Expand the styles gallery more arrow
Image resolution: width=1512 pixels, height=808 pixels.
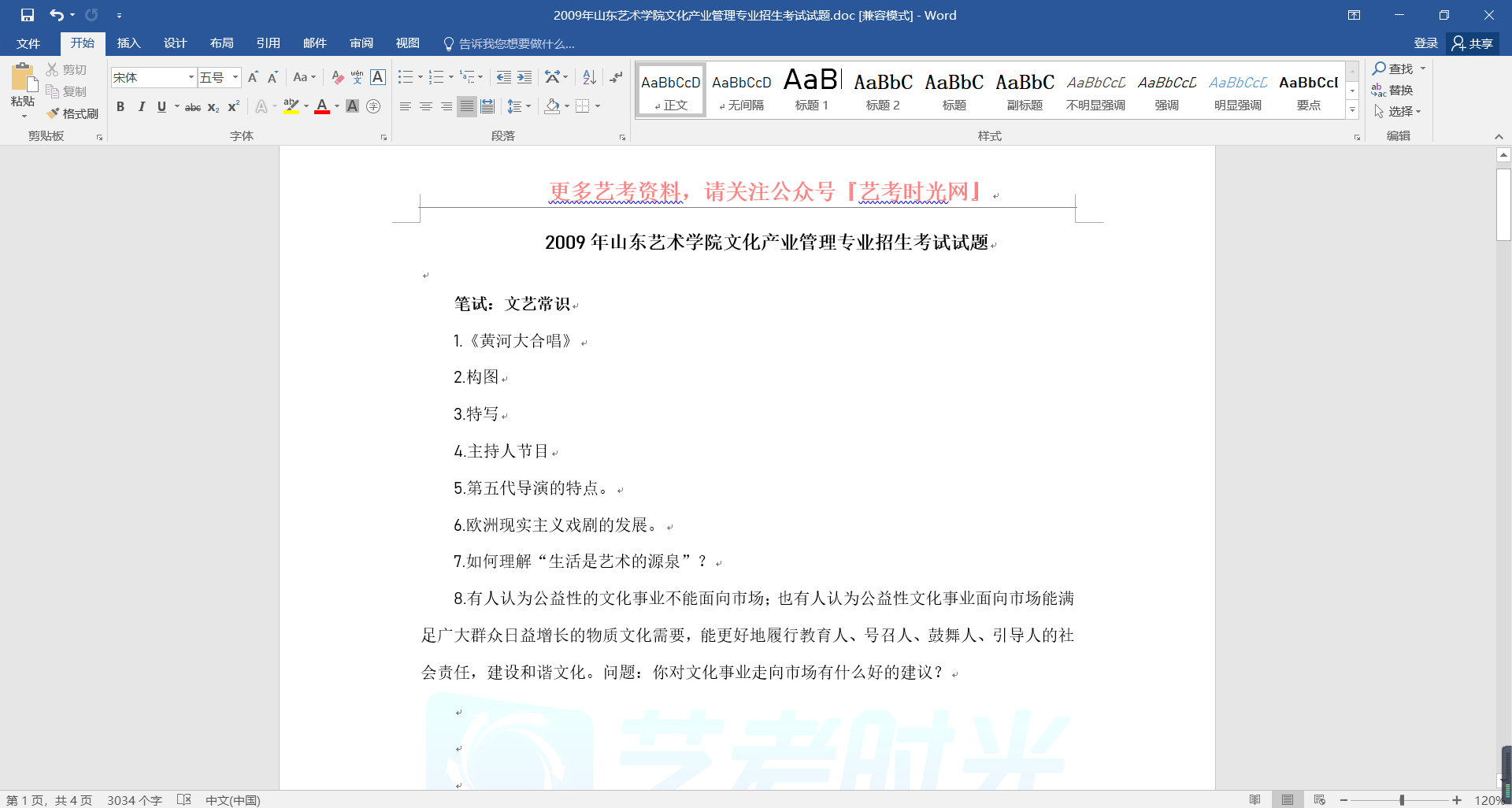[1352, 110]
